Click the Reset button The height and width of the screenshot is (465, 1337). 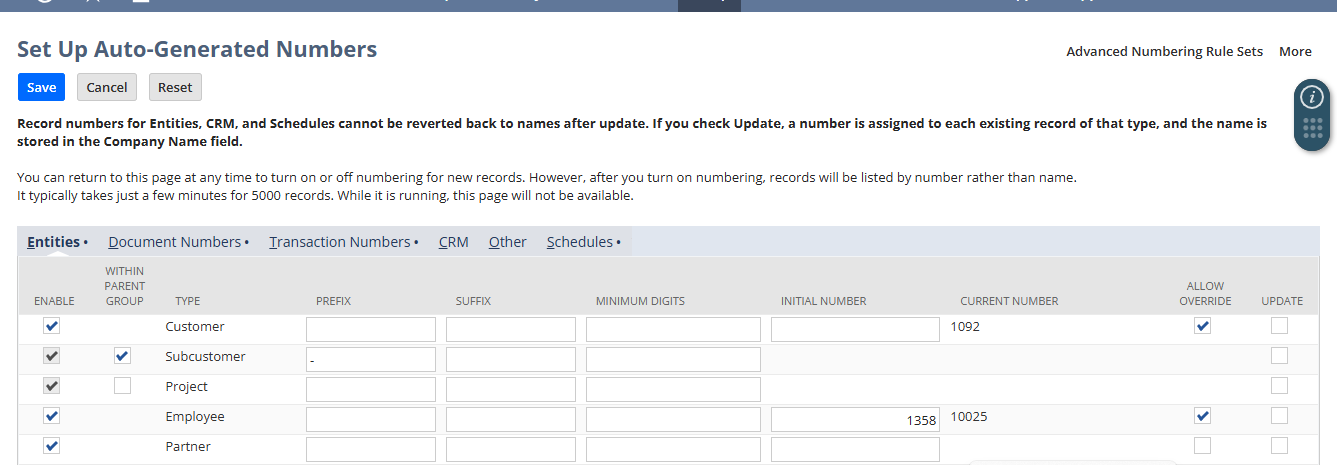click(175, 87)
